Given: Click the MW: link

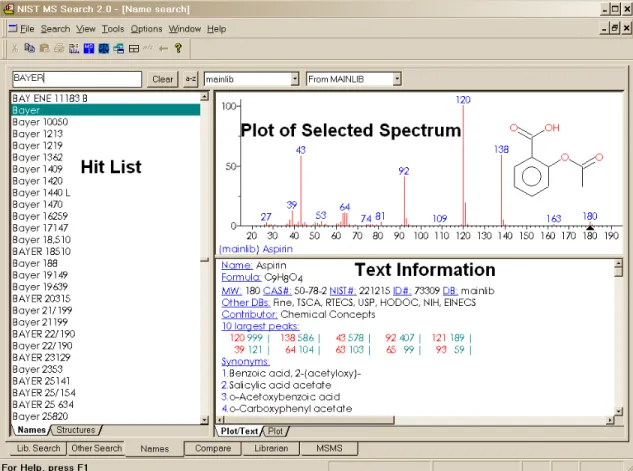Looking at the screenshot, I should 231,291.
